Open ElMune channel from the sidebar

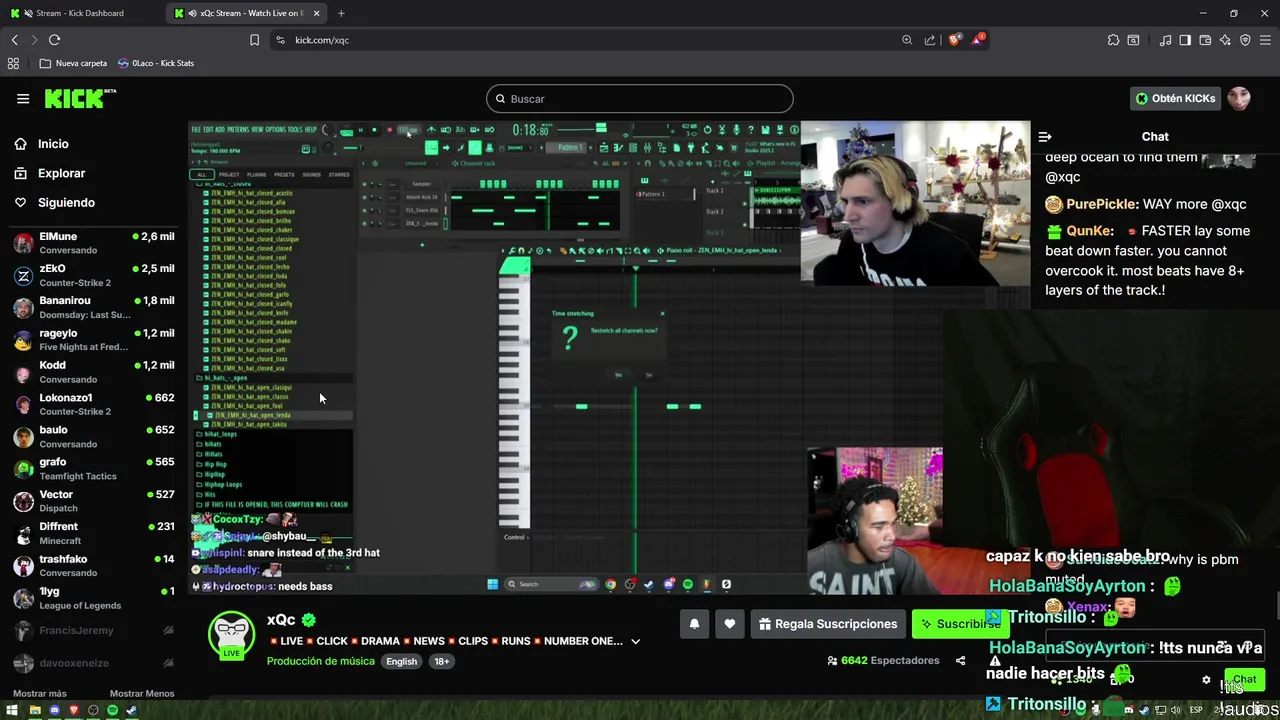[x=93, y=243]
